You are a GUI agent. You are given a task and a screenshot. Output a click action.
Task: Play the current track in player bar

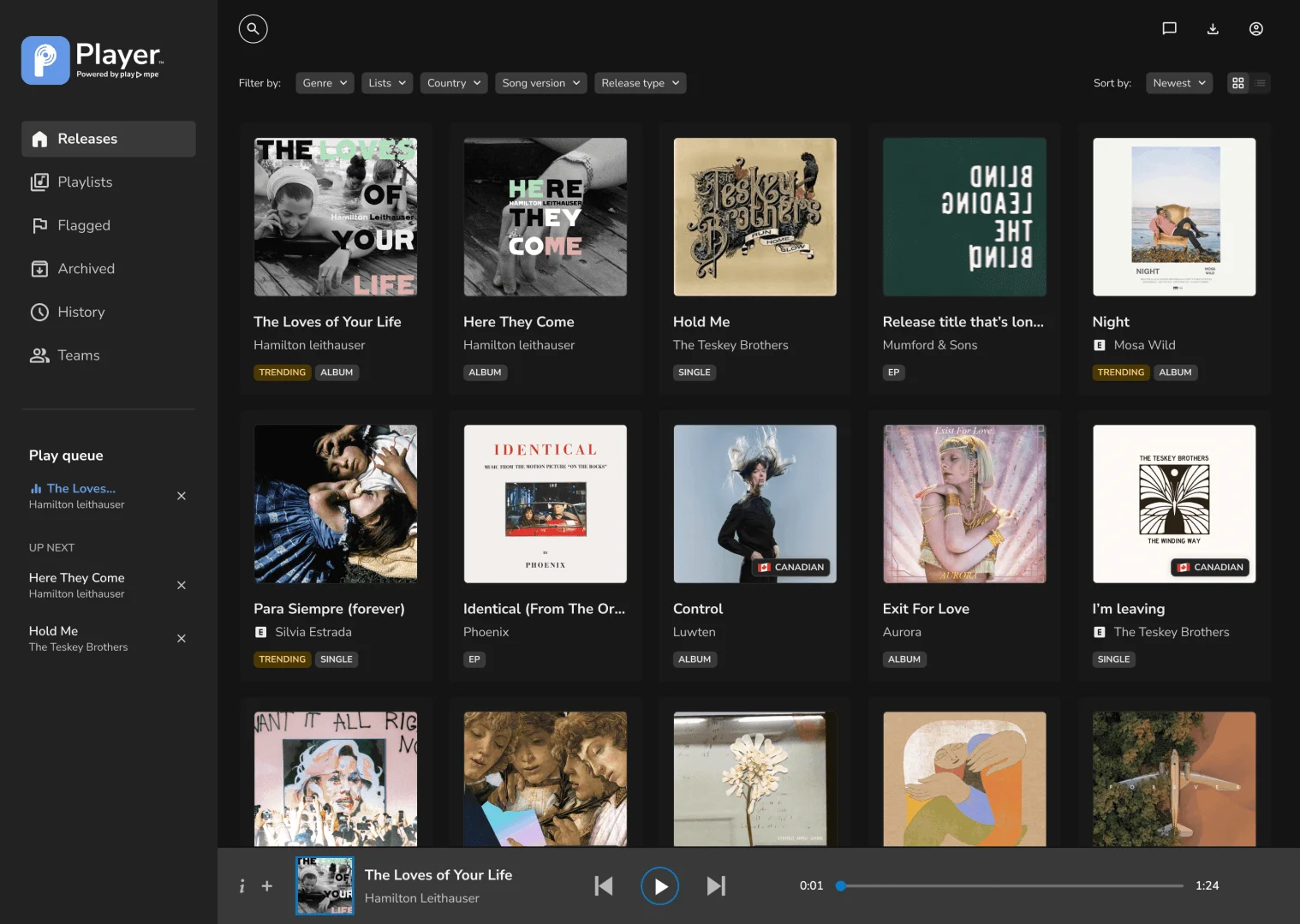click(659, 885)
